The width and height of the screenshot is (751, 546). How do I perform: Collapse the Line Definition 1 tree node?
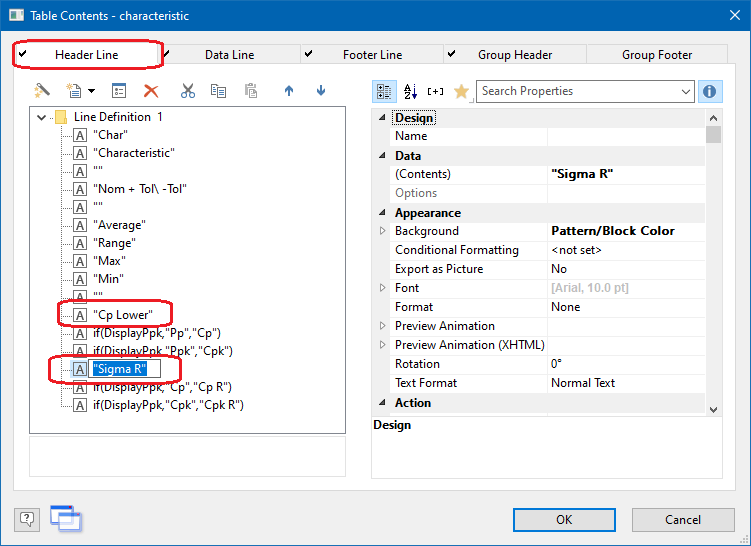(42, 117)
